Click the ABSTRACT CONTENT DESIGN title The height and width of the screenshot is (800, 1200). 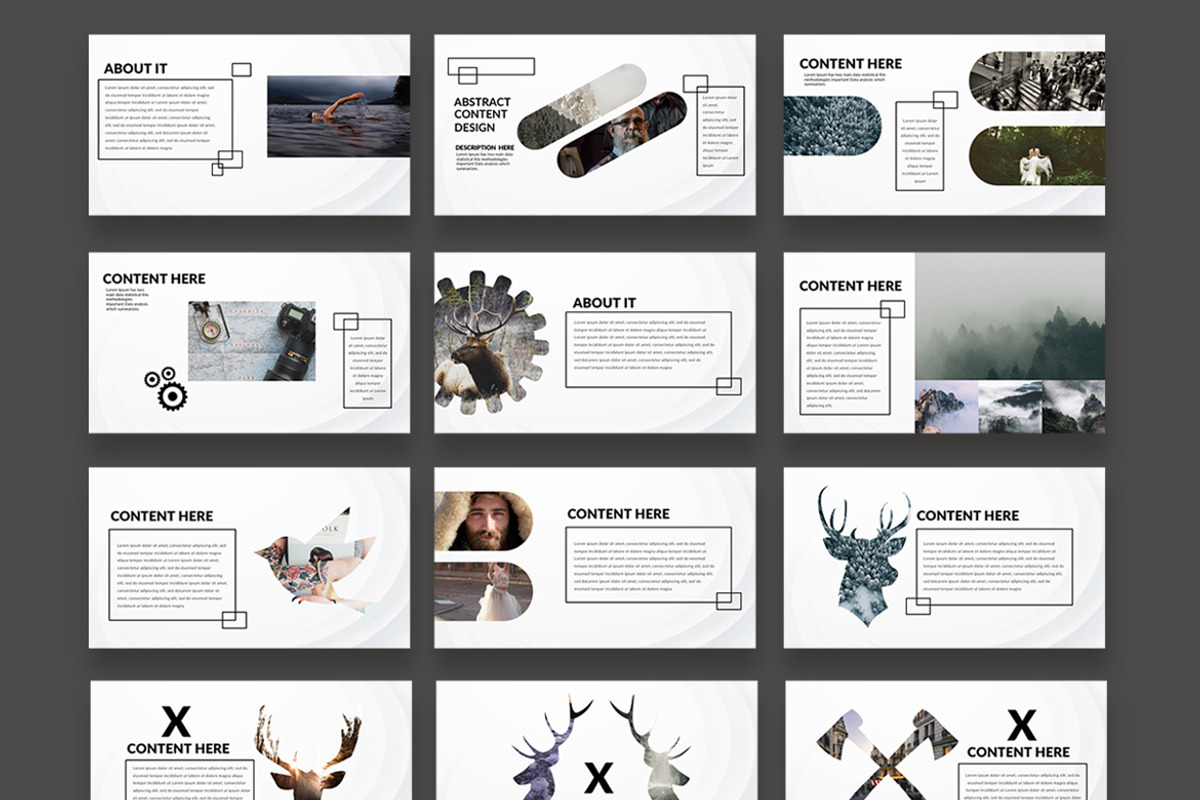(x=482, y=115)
